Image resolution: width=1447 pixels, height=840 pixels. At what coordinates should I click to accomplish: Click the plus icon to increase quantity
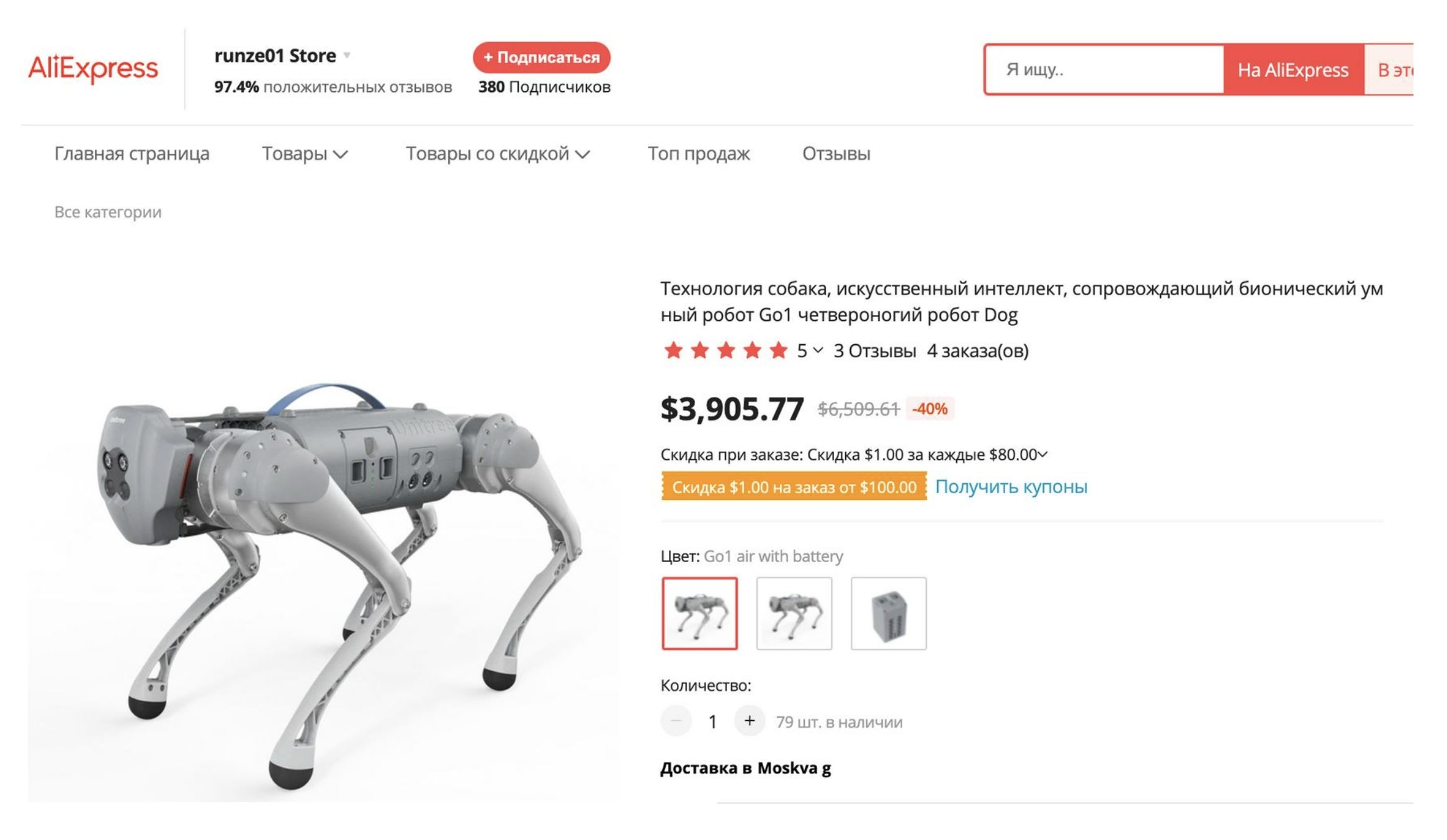[750, 721]
